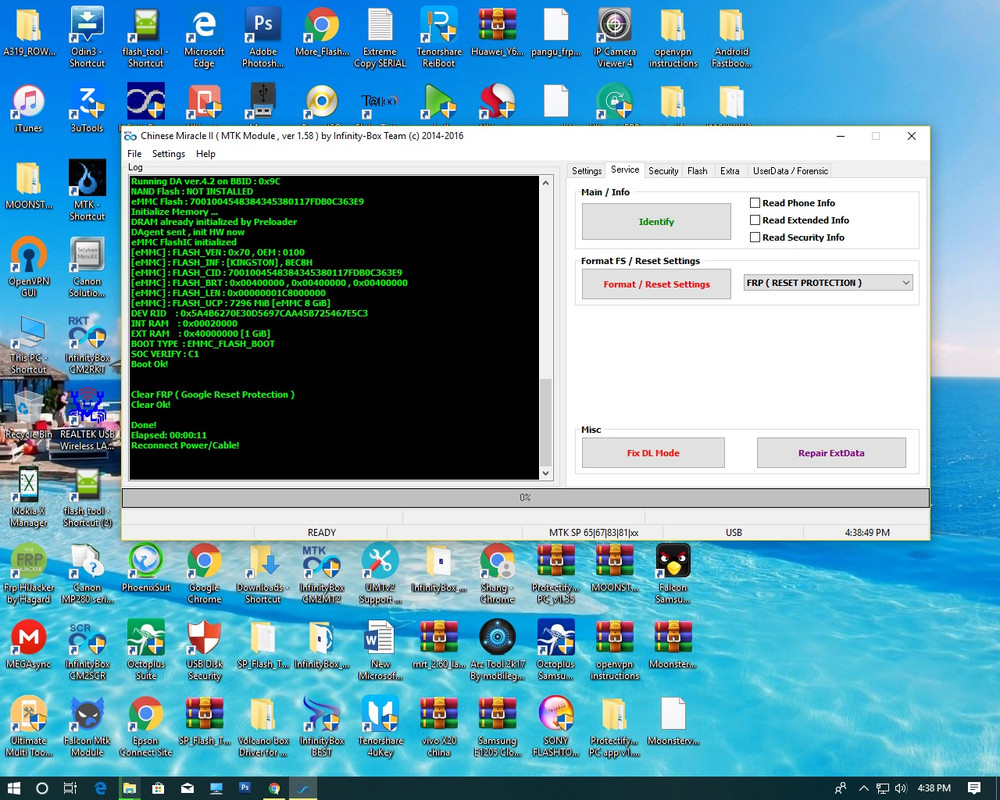Select the Falcon Samsung icon with angry bird
1000x800 pixels.
pos(673,573)
